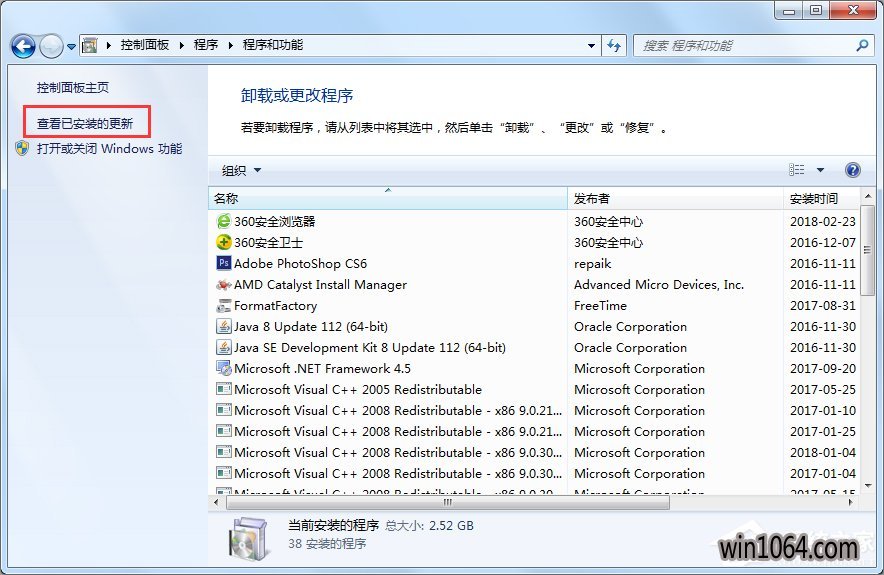Click the blue help question mark icon

[x=853, y=170]
